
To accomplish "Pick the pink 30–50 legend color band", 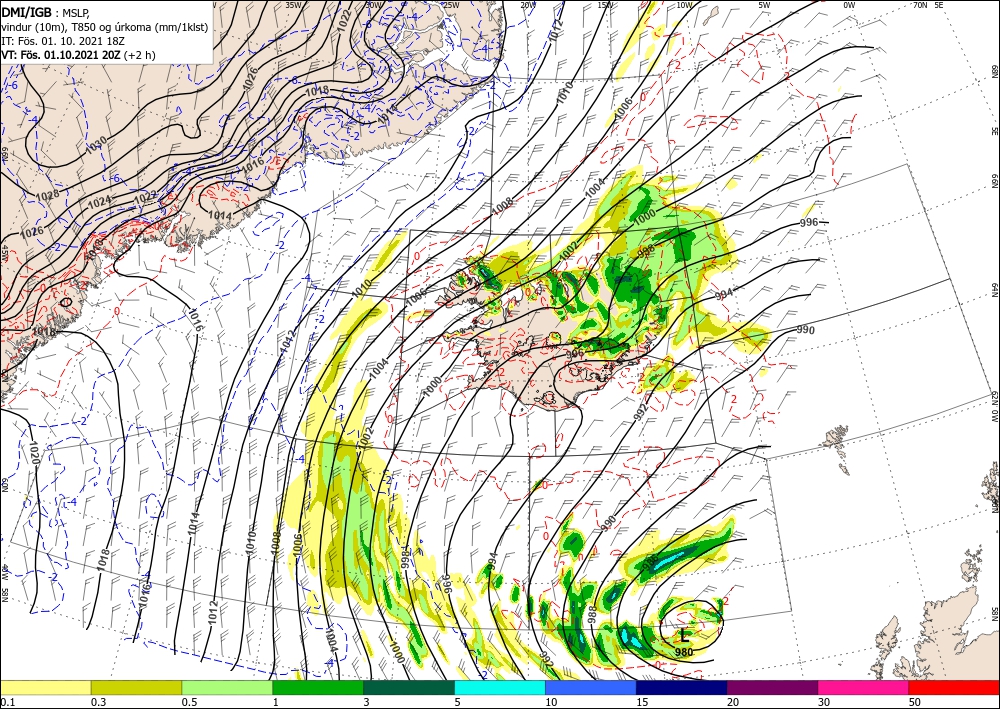I will [x=864, y=687].
